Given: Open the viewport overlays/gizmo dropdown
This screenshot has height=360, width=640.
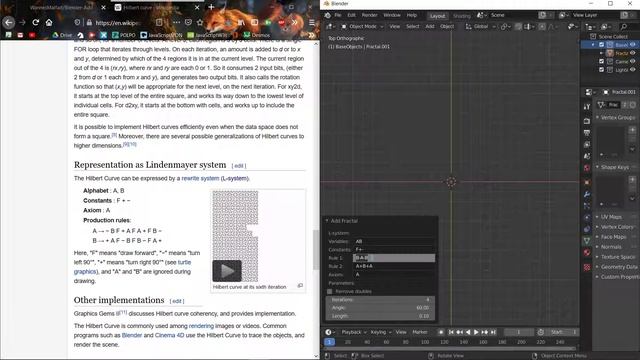Looking at the screenshot, I should click(x=572, y=27).
